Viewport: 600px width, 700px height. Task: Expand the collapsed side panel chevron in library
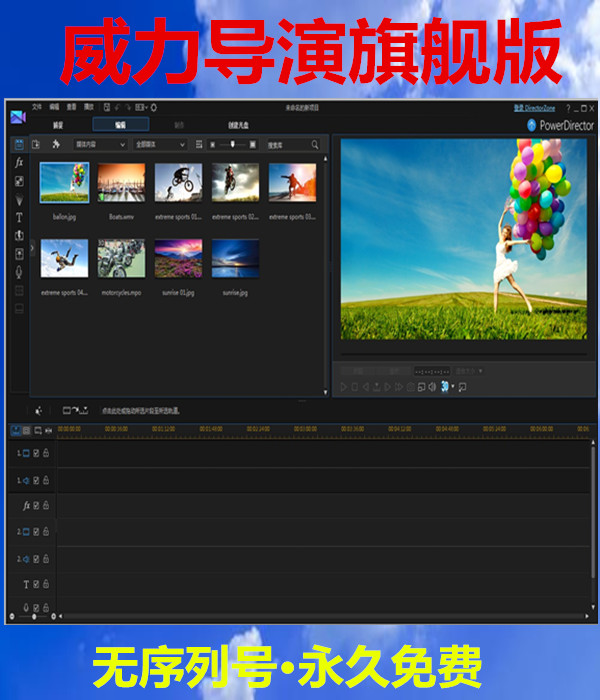[x=32, y=248]
